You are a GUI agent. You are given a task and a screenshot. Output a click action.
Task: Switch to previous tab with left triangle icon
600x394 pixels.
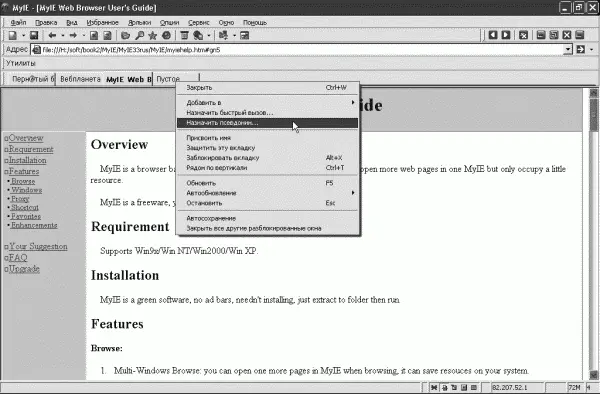[493, 35]
